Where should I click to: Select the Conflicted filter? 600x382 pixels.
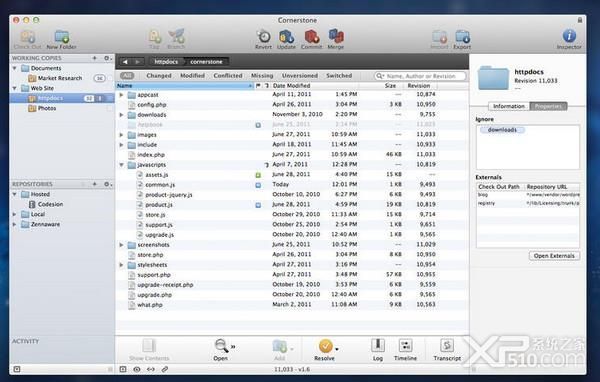pos(228,75)
